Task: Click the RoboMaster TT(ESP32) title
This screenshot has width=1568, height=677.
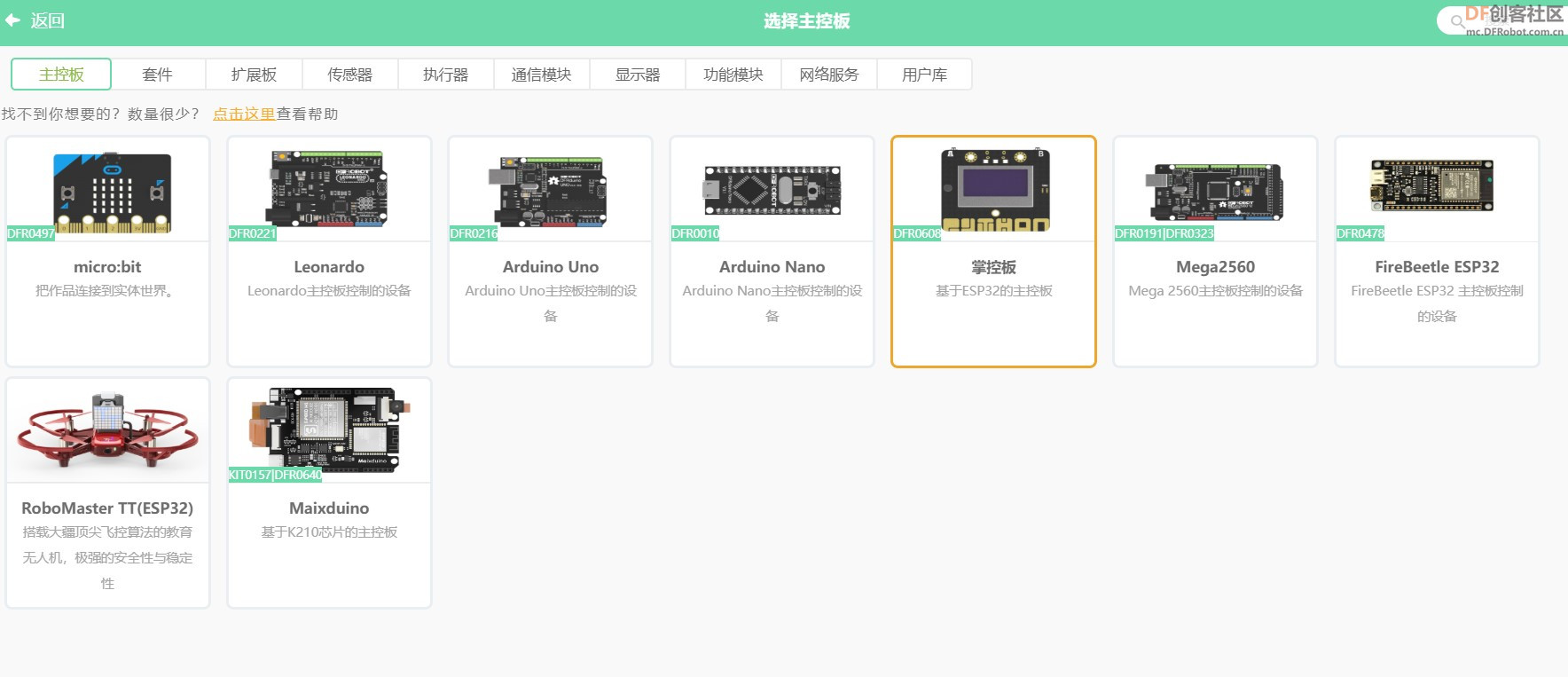Action: pos(107,508)
